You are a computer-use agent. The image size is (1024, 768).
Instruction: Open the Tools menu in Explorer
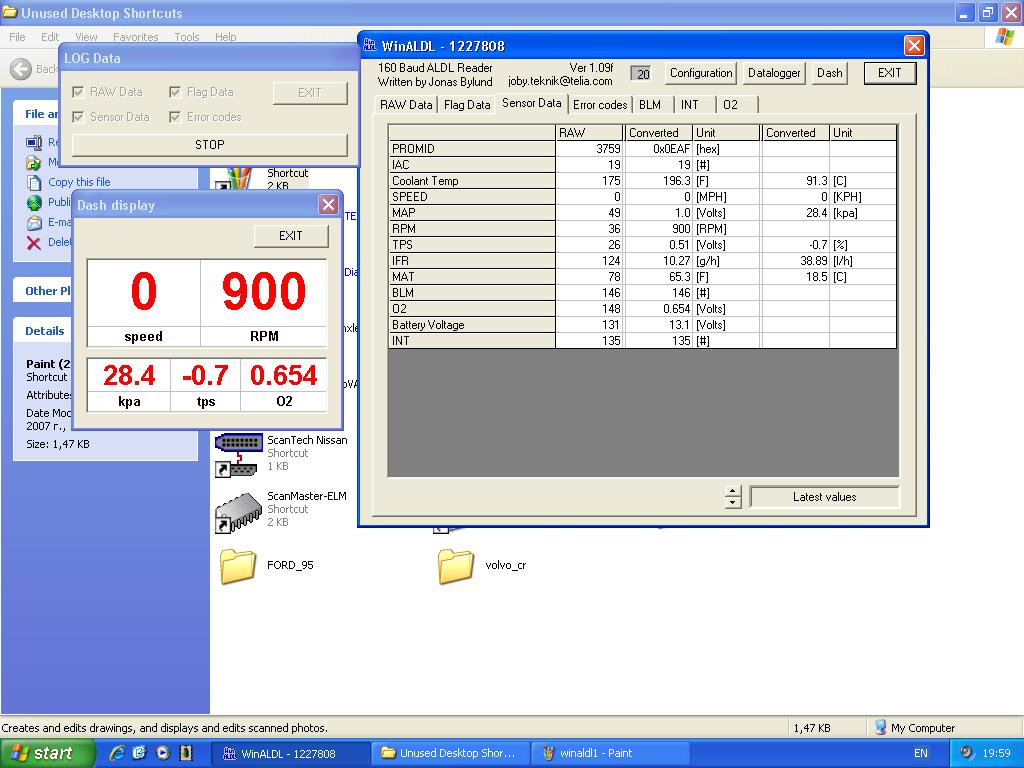point(187,37)
